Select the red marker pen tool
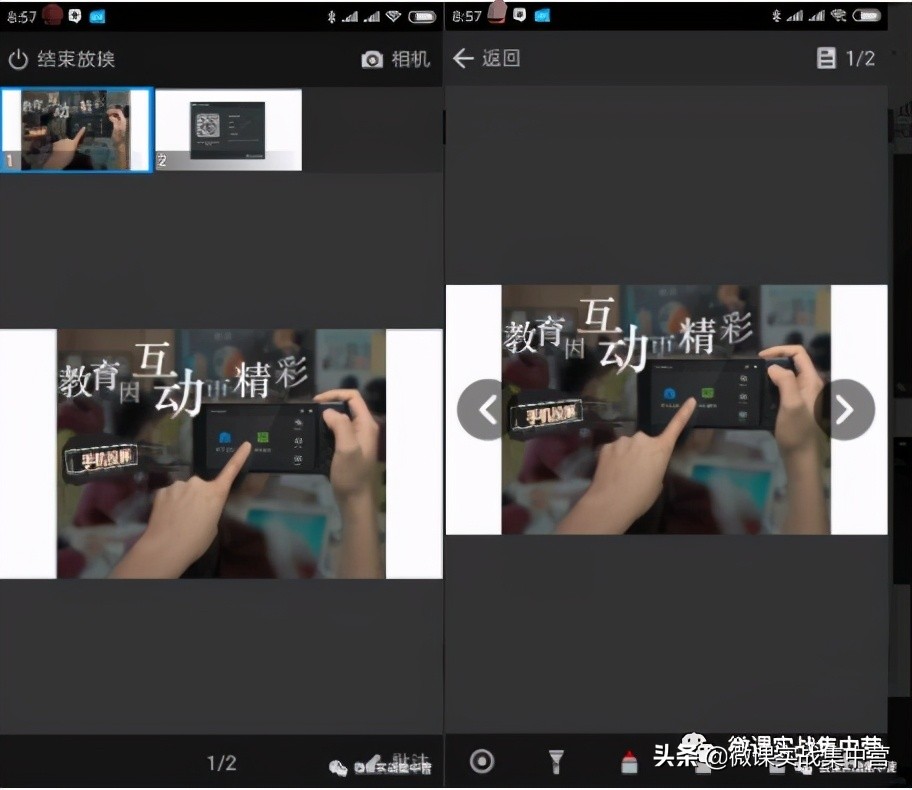 pos(629,761)
